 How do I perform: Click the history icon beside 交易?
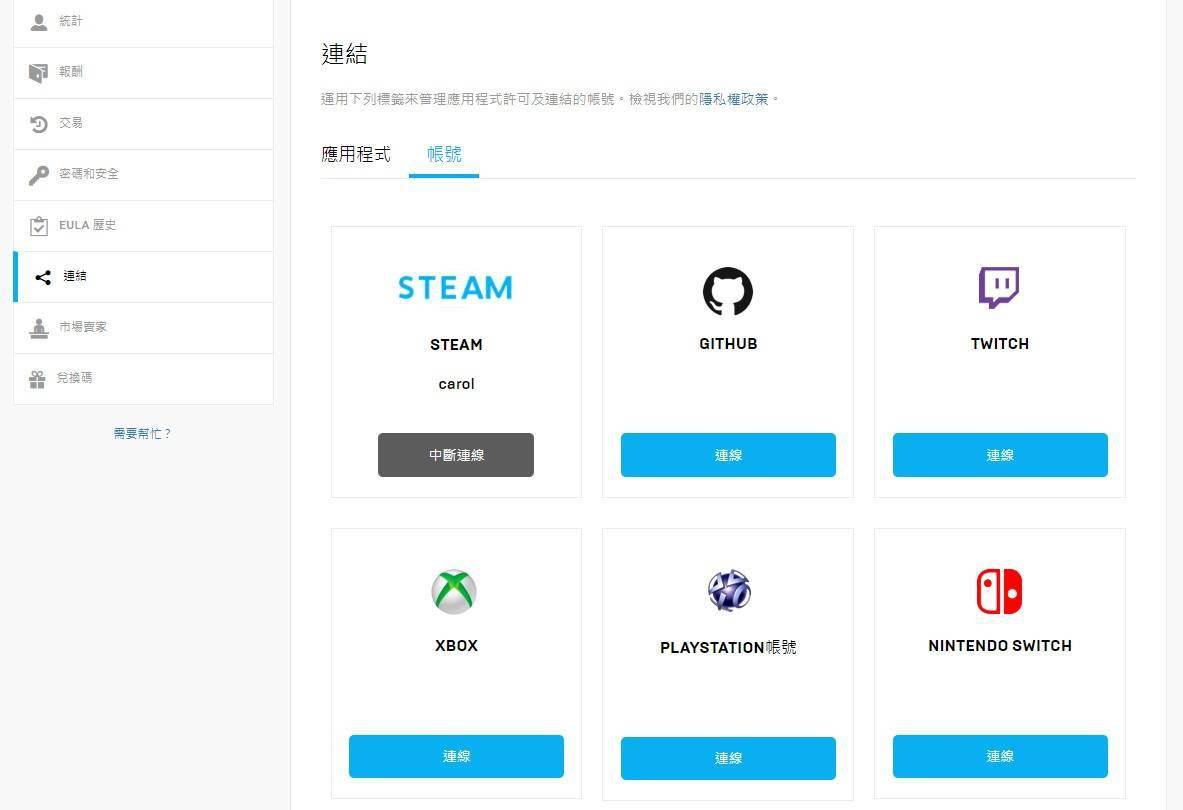pyautogui.click(x=40, y=122)
